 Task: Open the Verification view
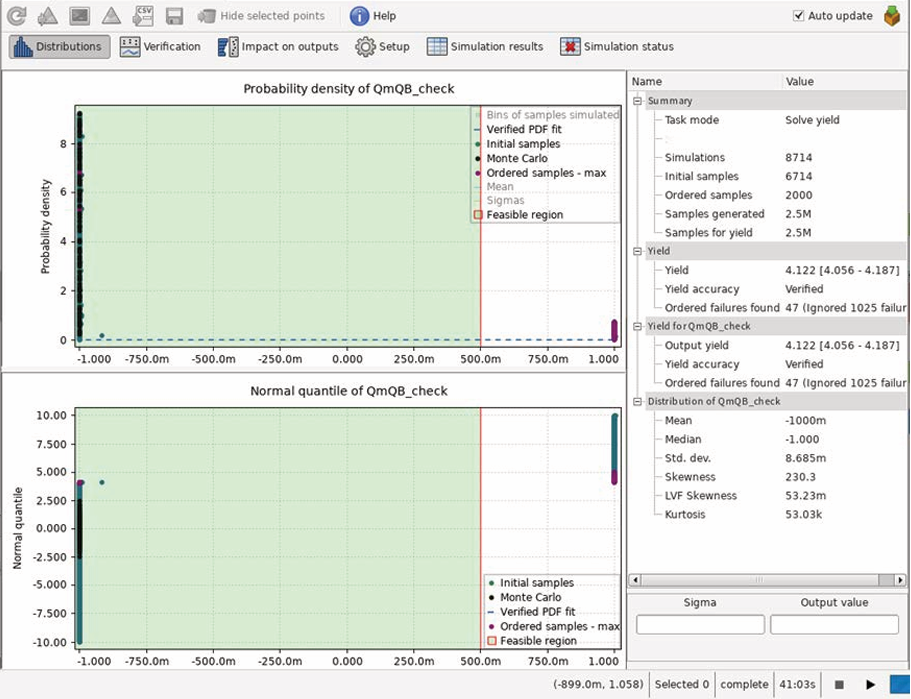point(160,46)
